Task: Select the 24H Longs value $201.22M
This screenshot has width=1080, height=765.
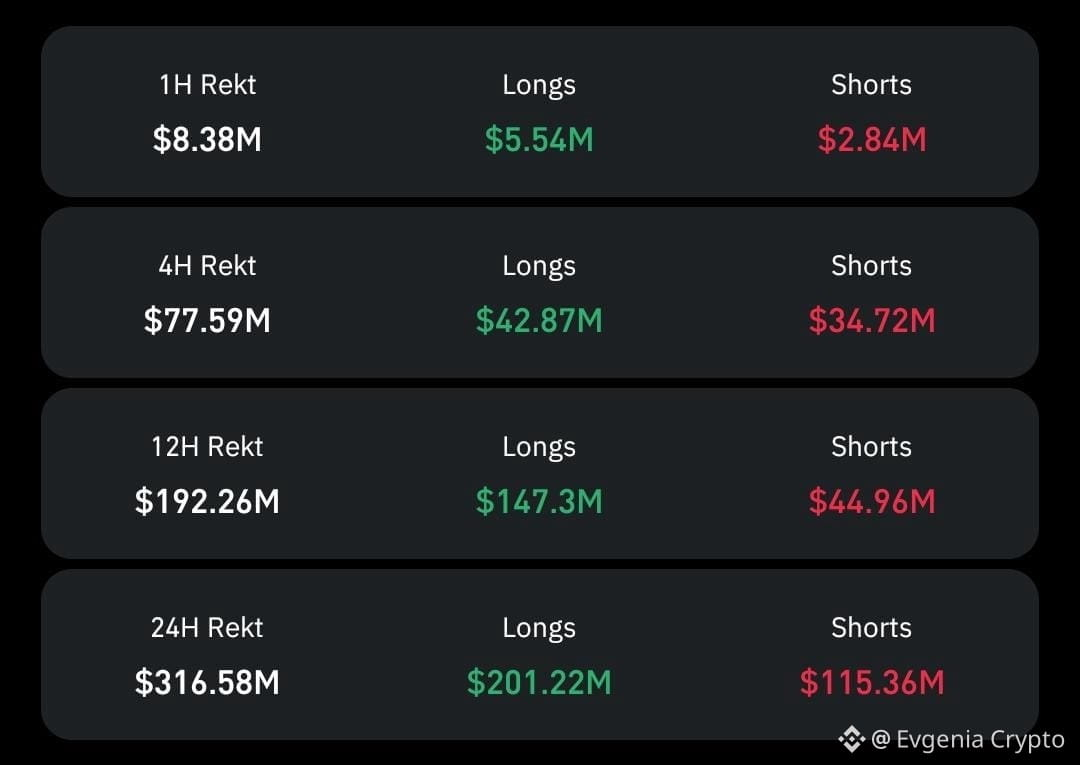Action: tap(539, 682)
